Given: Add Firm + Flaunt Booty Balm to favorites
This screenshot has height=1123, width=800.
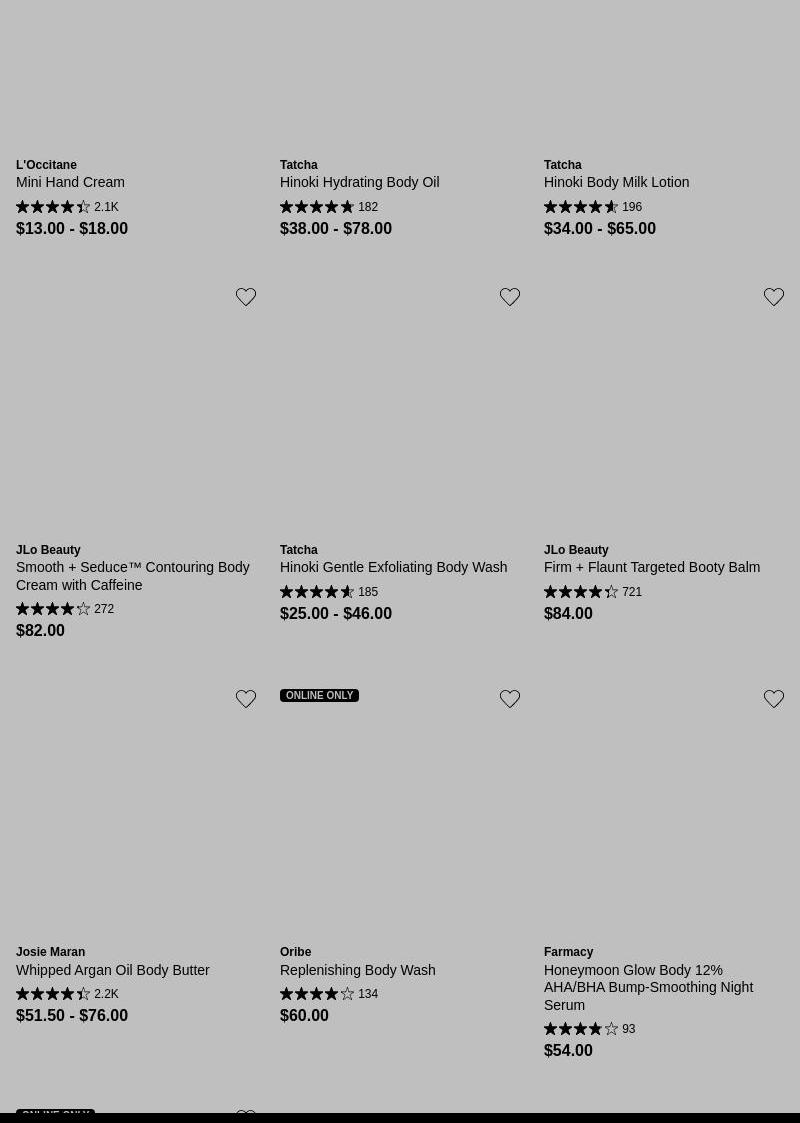Looking at the screenshot, I should [774, 297].
